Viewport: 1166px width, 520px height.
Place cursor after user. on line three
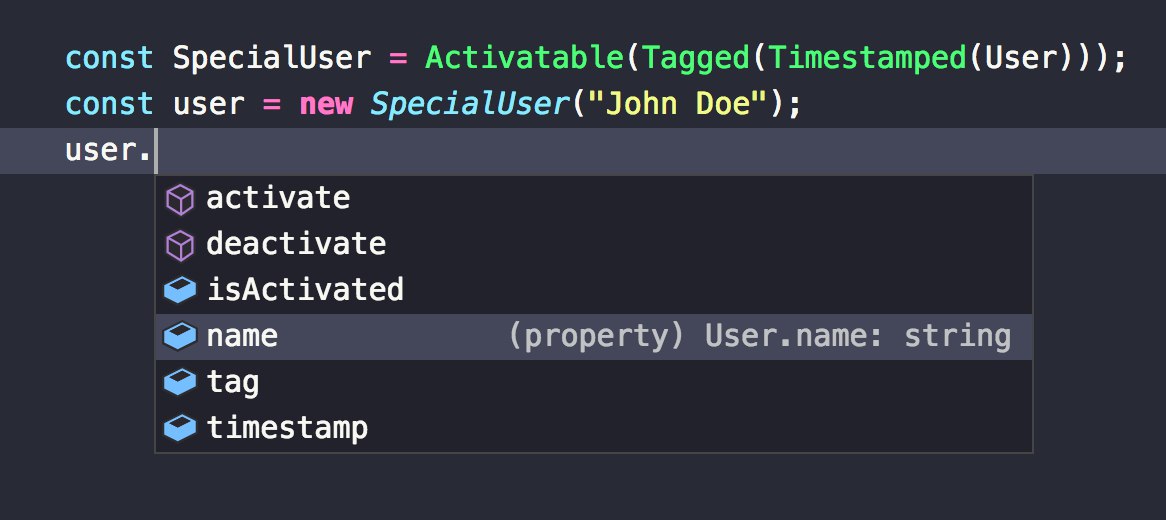point(157,151)
